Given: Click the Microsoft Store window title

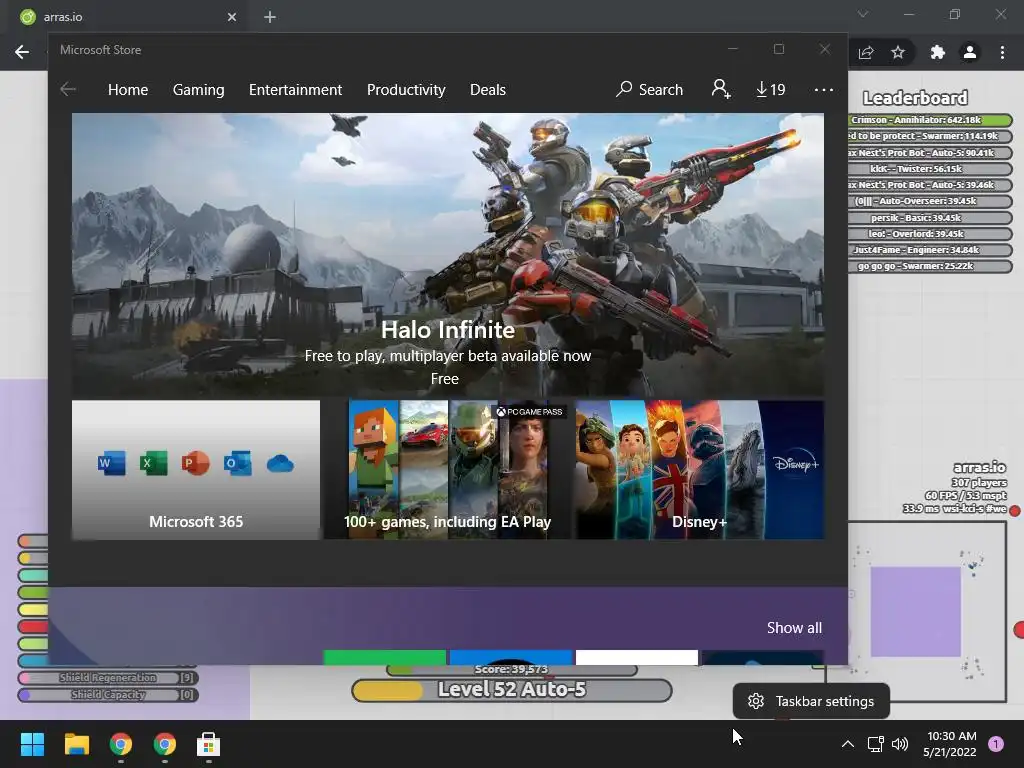Looking at the screenshot, I should 101,50.
